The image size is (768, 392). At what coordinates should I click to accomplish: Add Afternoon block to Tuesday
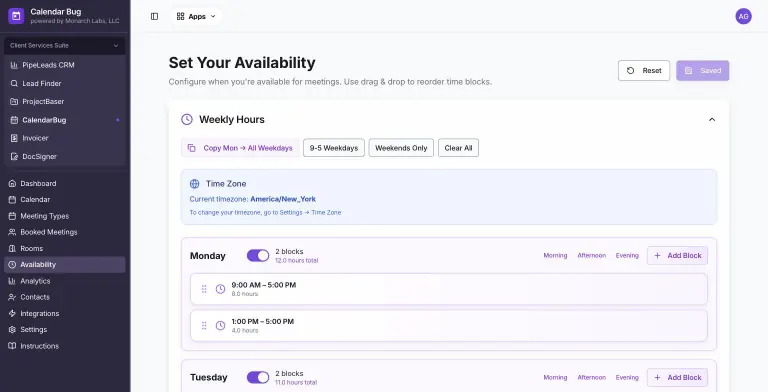point(591,377)
